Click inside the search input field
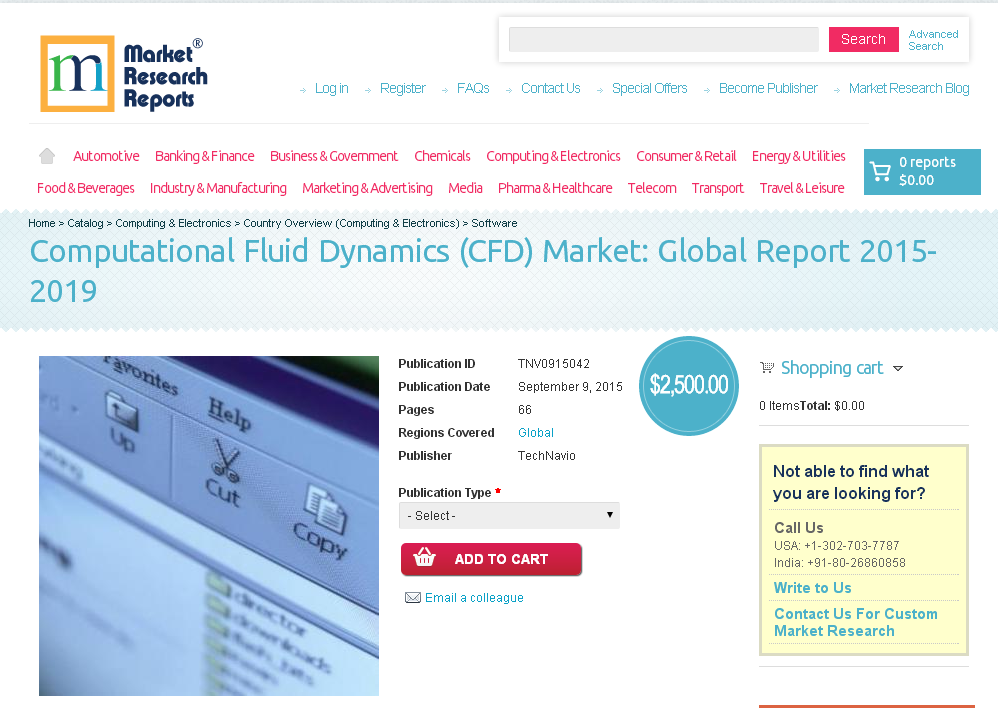Screen dimensions: 998x708 pyautogui.click(x=663, y=39)
